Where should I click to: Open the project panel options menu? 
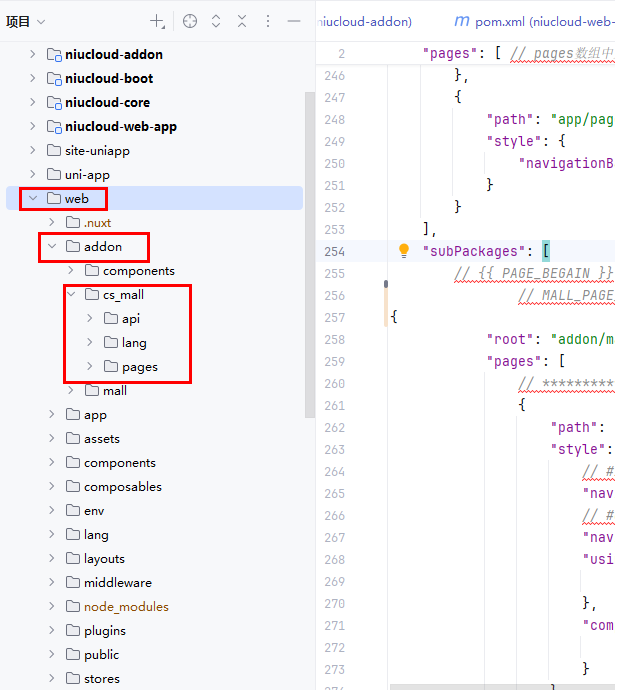click(x=268, y=21)
